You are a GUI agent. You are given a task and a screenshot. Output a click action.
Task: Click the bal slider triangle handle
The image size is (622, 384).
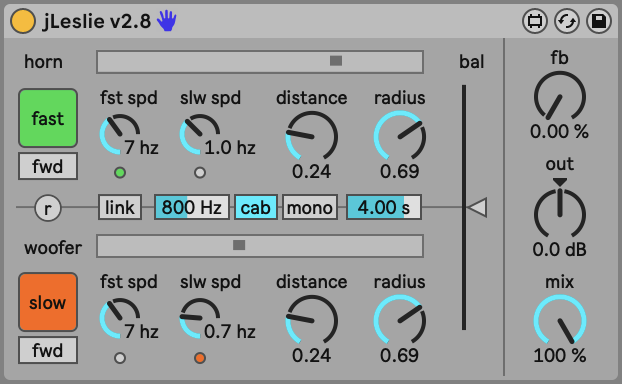[477, 207]
